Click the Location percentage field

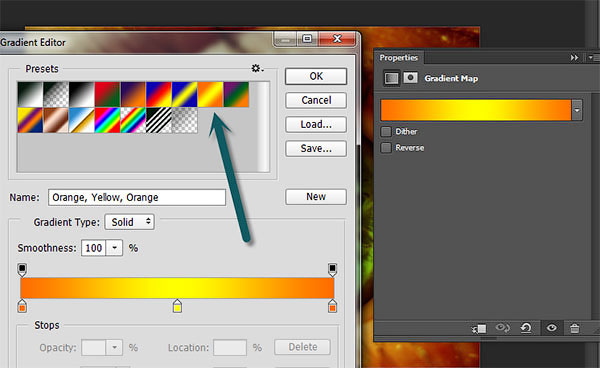(230, 347)
